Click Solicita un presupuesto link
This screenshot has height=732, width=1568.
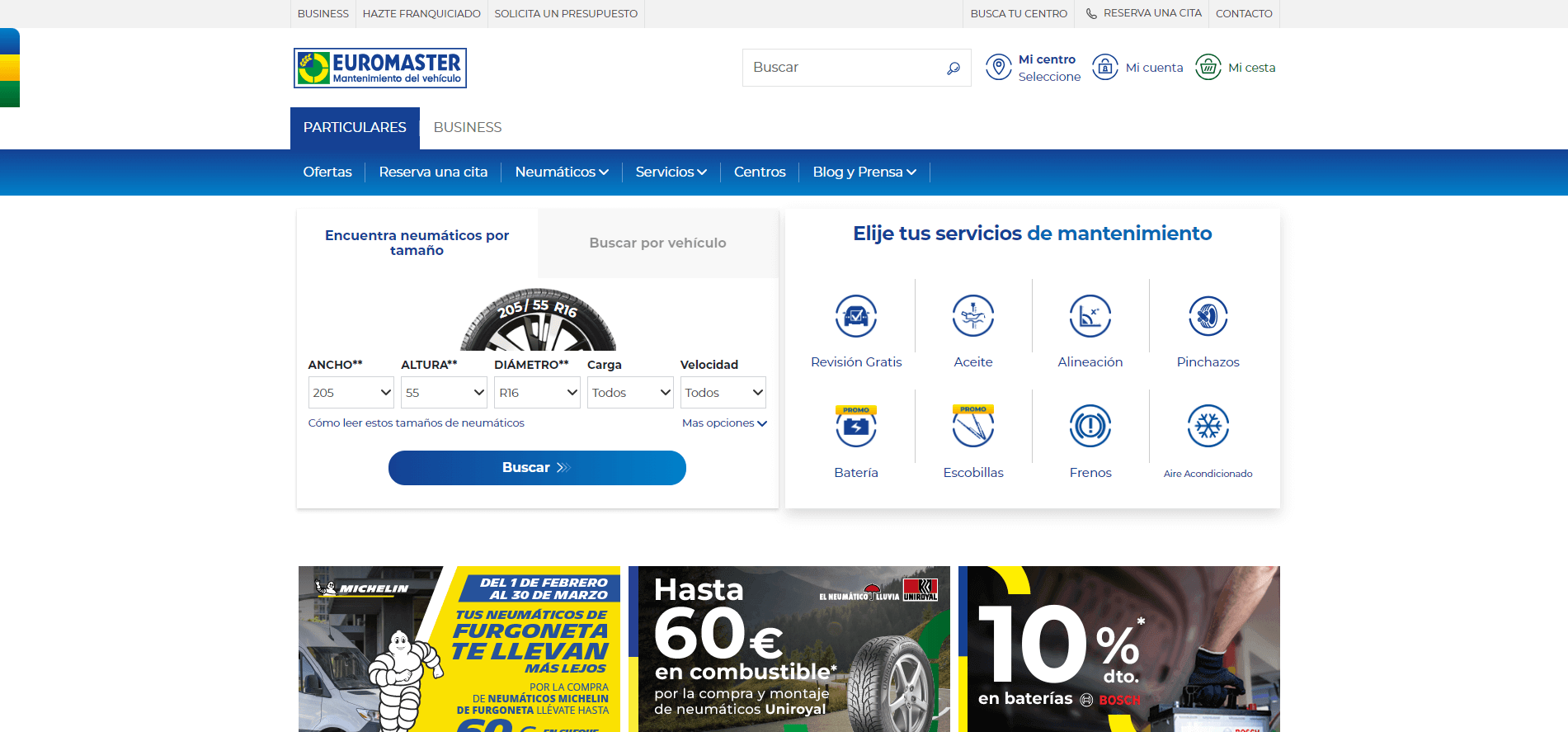pos(566,14)
